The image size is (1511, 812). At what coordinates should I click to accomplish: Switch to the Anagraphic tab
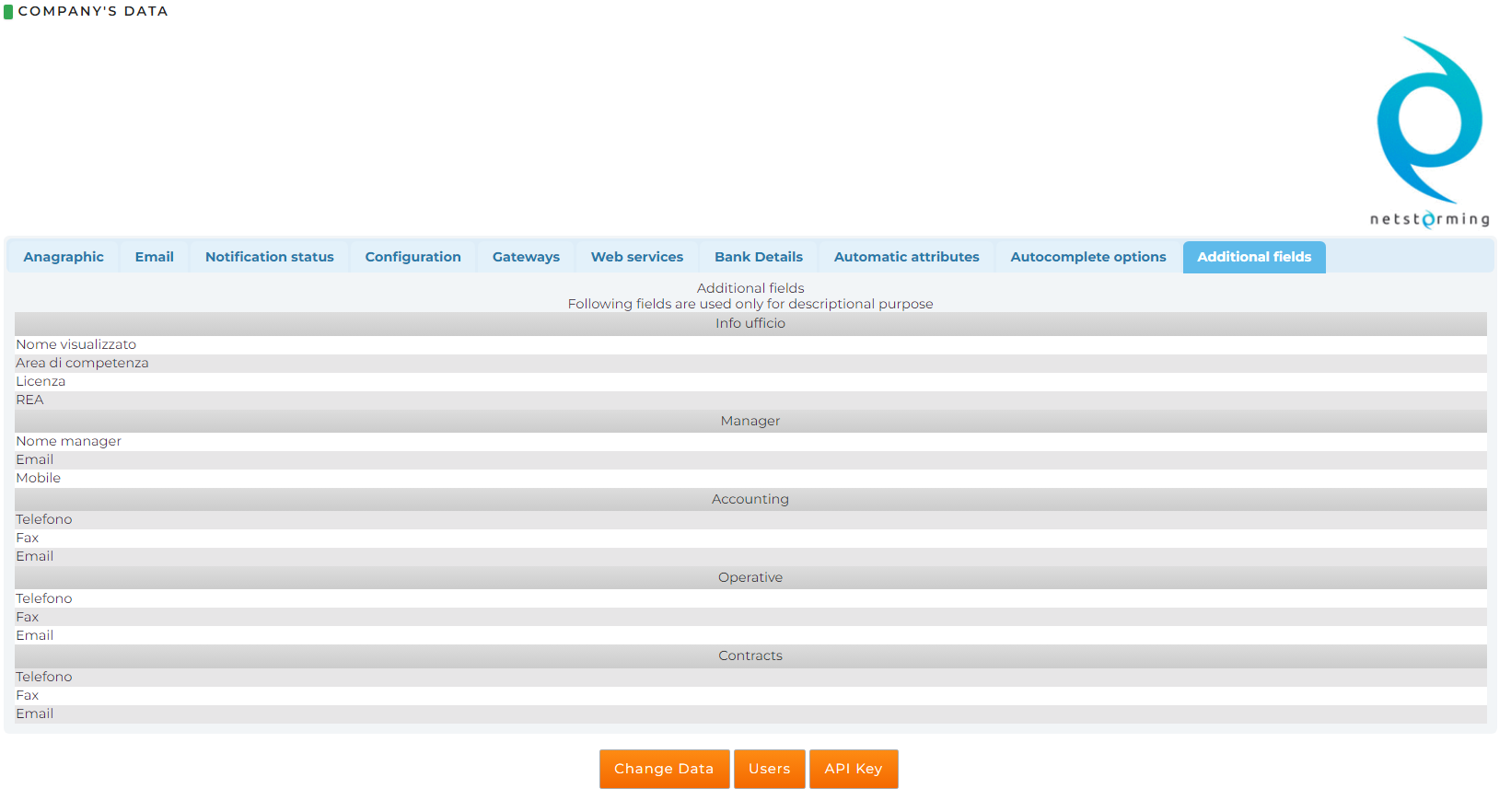[x=64, y=257]
